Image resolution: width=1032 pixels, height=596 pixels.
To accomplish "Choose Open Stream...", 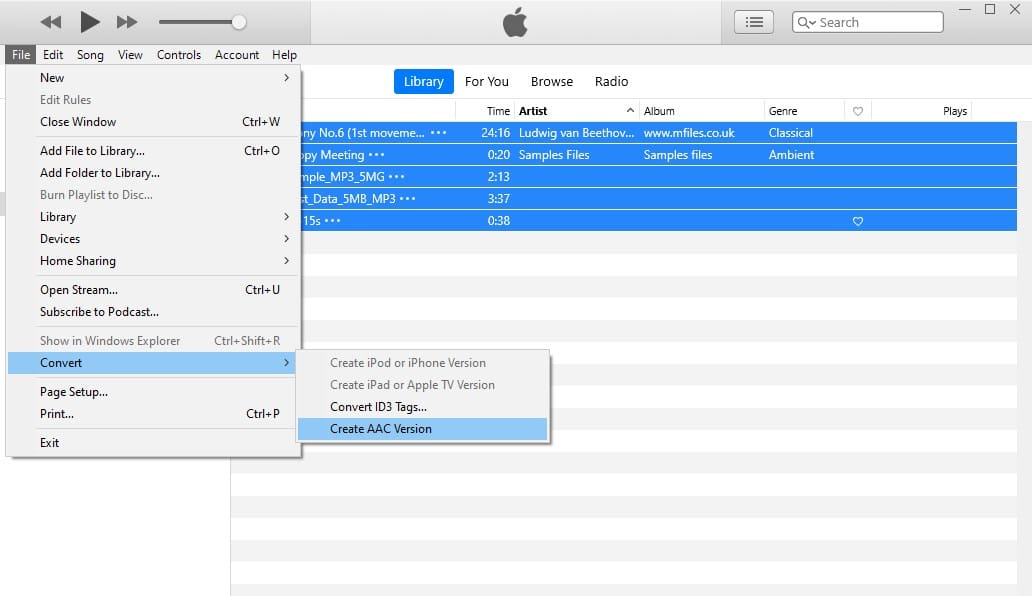I will [153, 290].
